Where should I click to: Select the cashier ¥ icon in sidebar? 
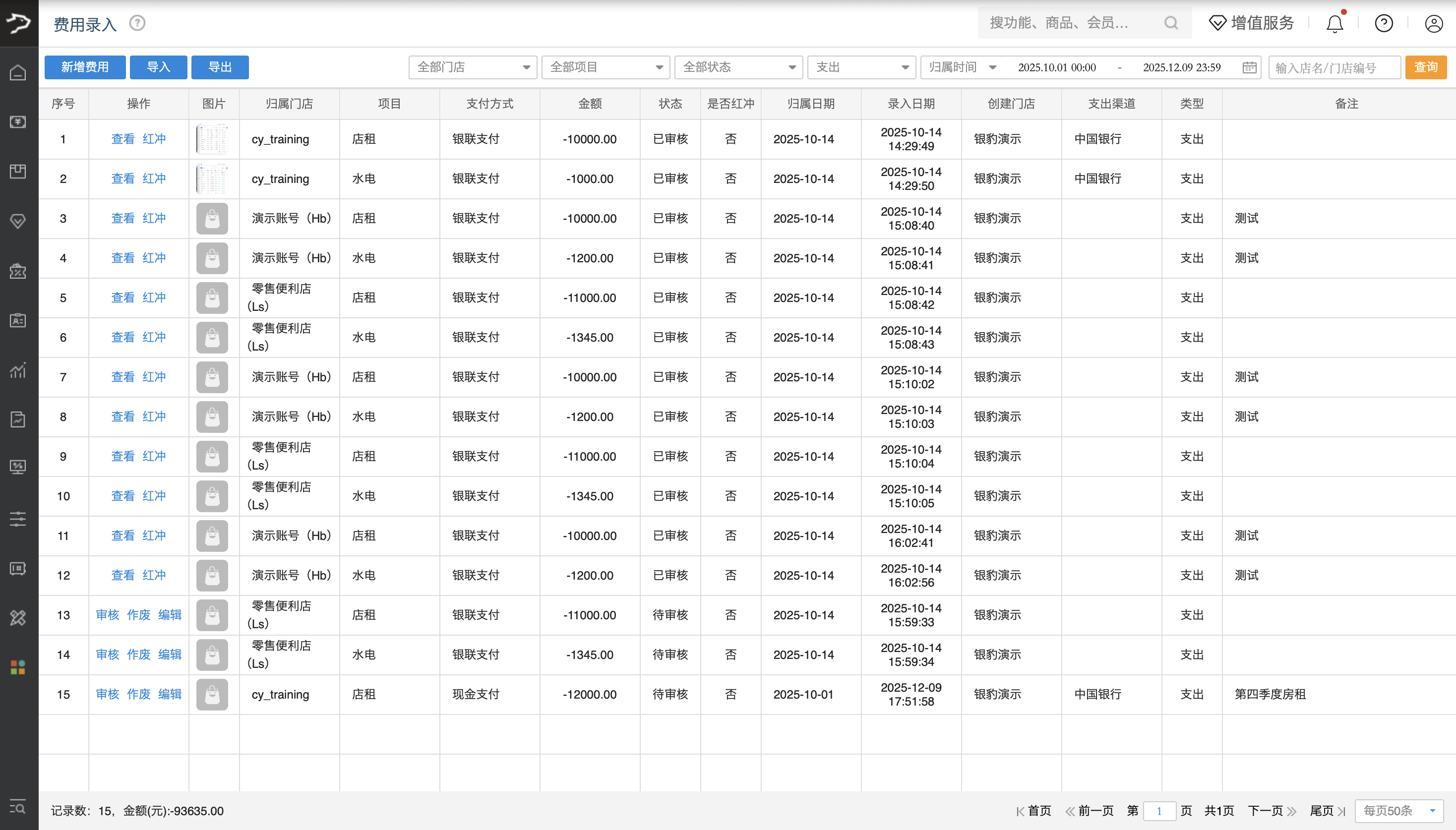(x=18, y=121)
